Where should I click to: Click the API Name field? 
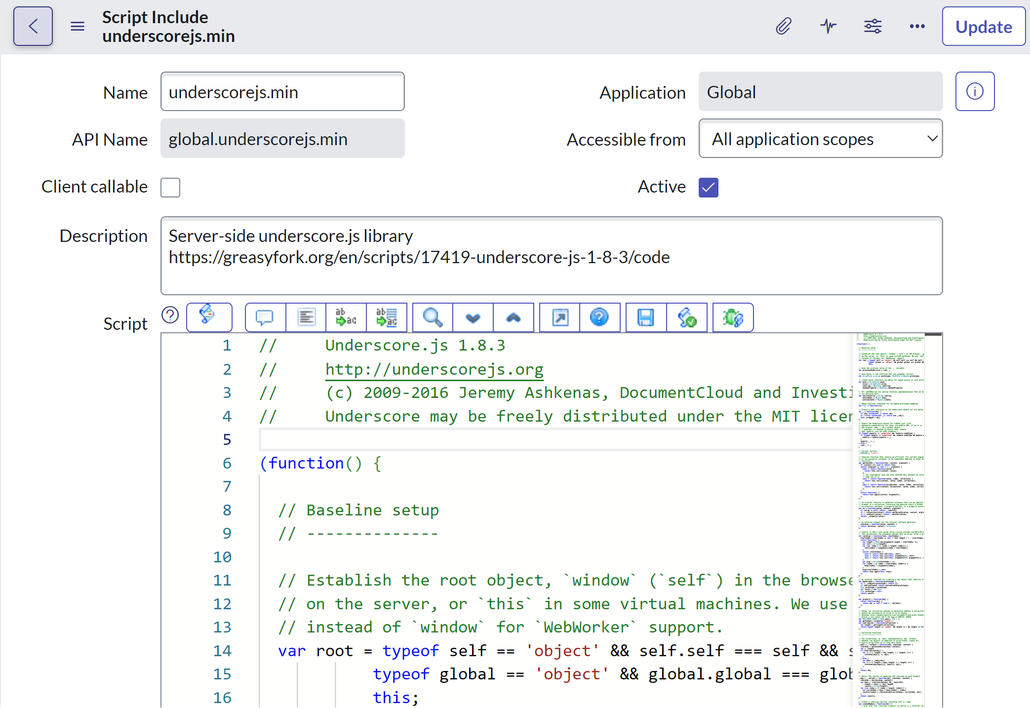click(x=282, y=139)
